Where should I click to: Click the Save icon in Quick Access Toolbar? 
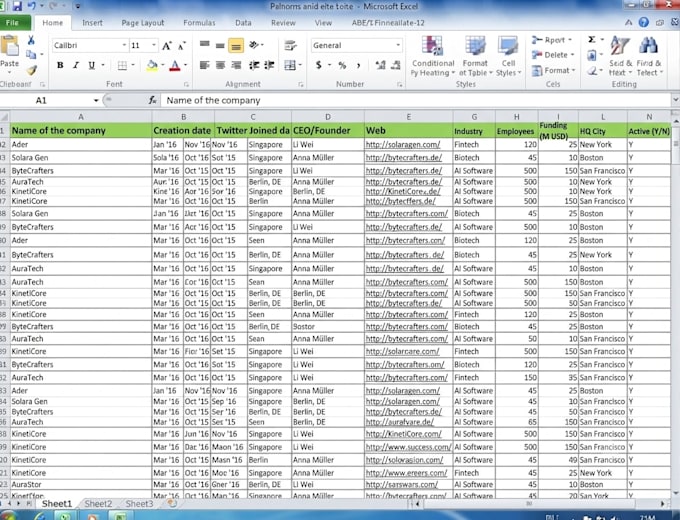[17, 6]
